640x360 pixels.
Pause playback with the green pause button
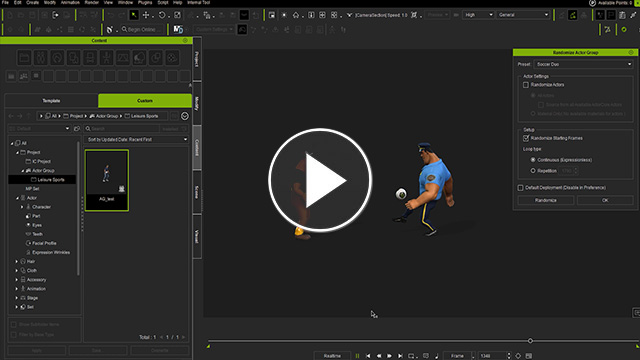coord(357,356)
